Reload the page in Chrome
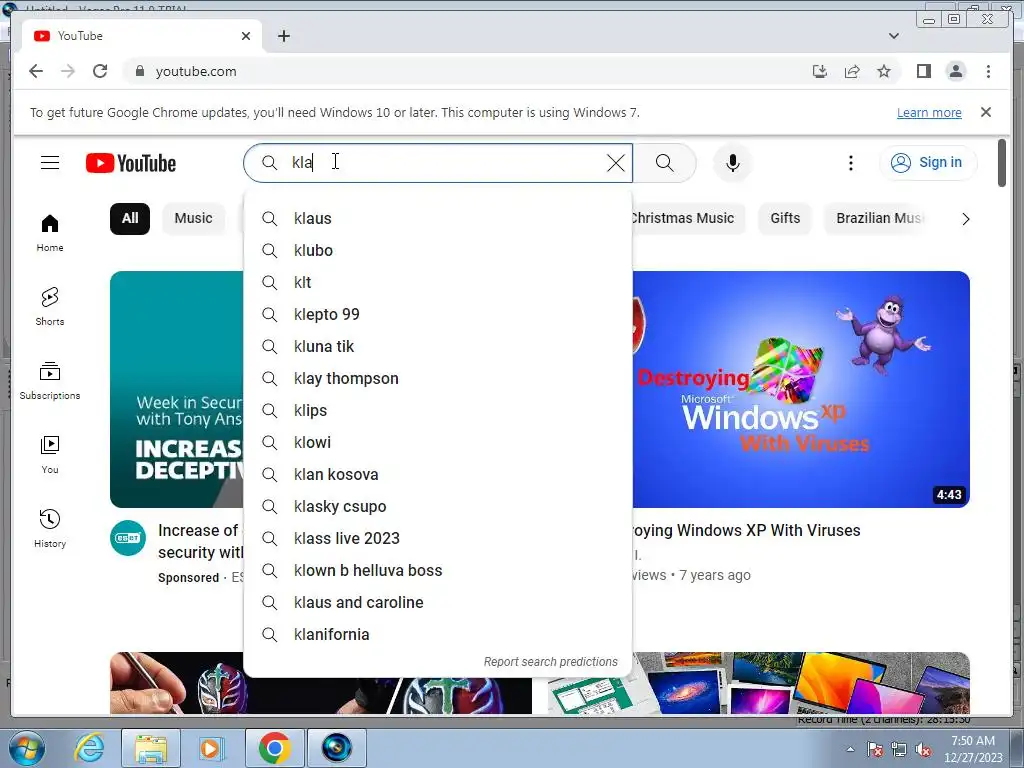1024x768 pixels. click(x=100, y=71)
